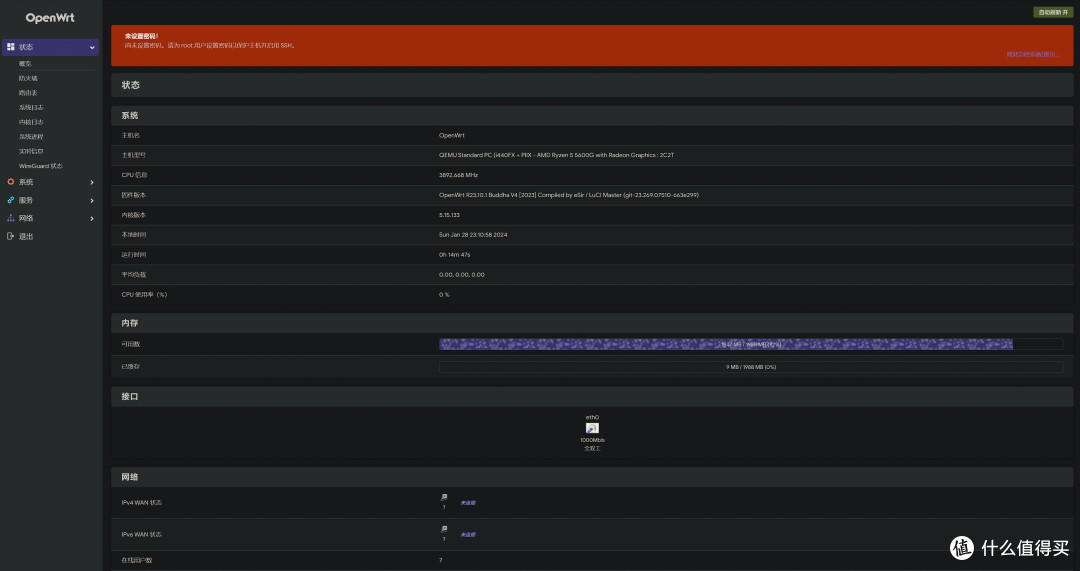Open 概览 in the sidebar
1080x571 pixels.
click(25, 63)
